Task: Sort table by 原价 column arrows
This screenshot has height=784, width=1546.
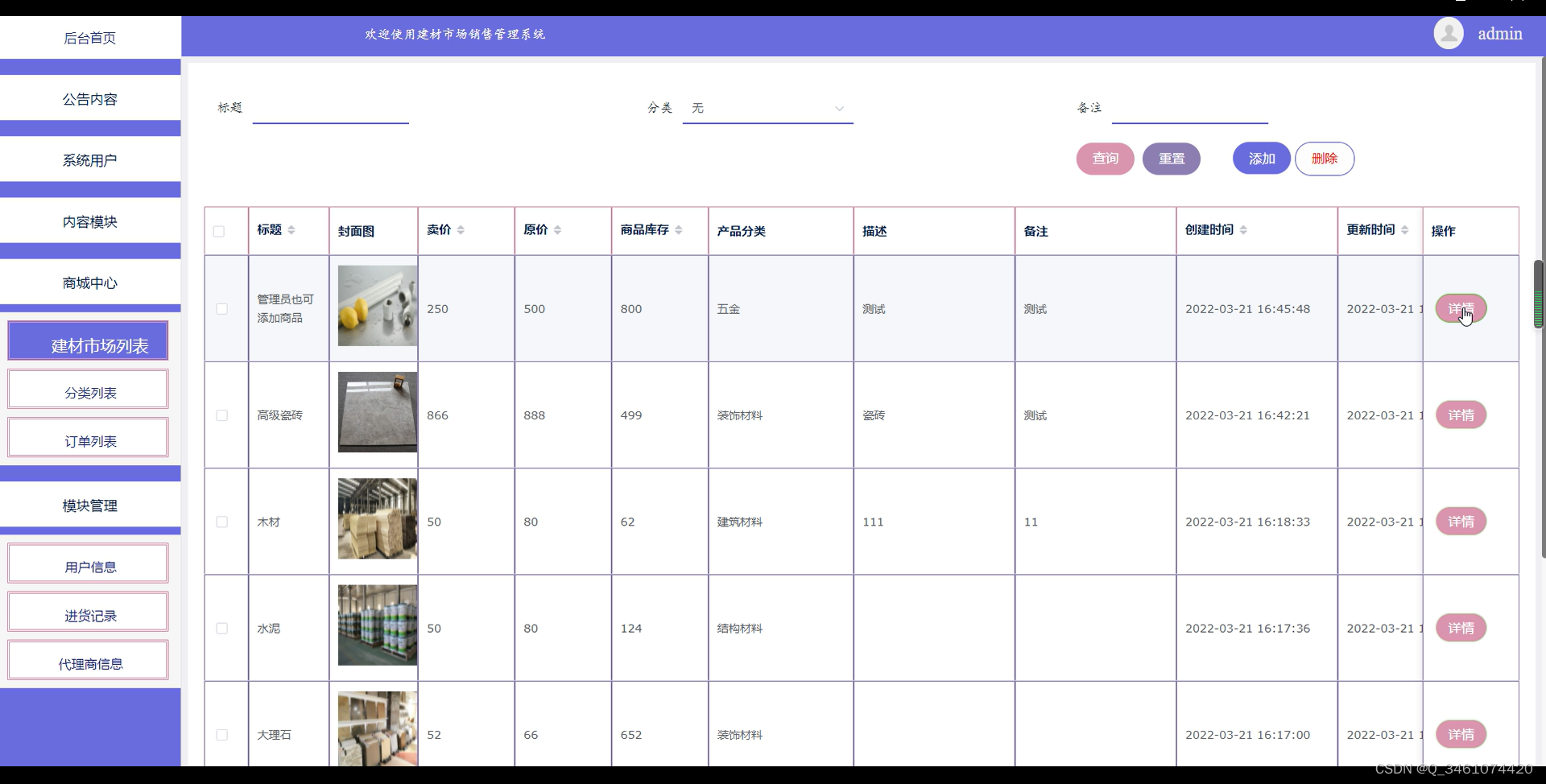Action: (x=557, y=230)
